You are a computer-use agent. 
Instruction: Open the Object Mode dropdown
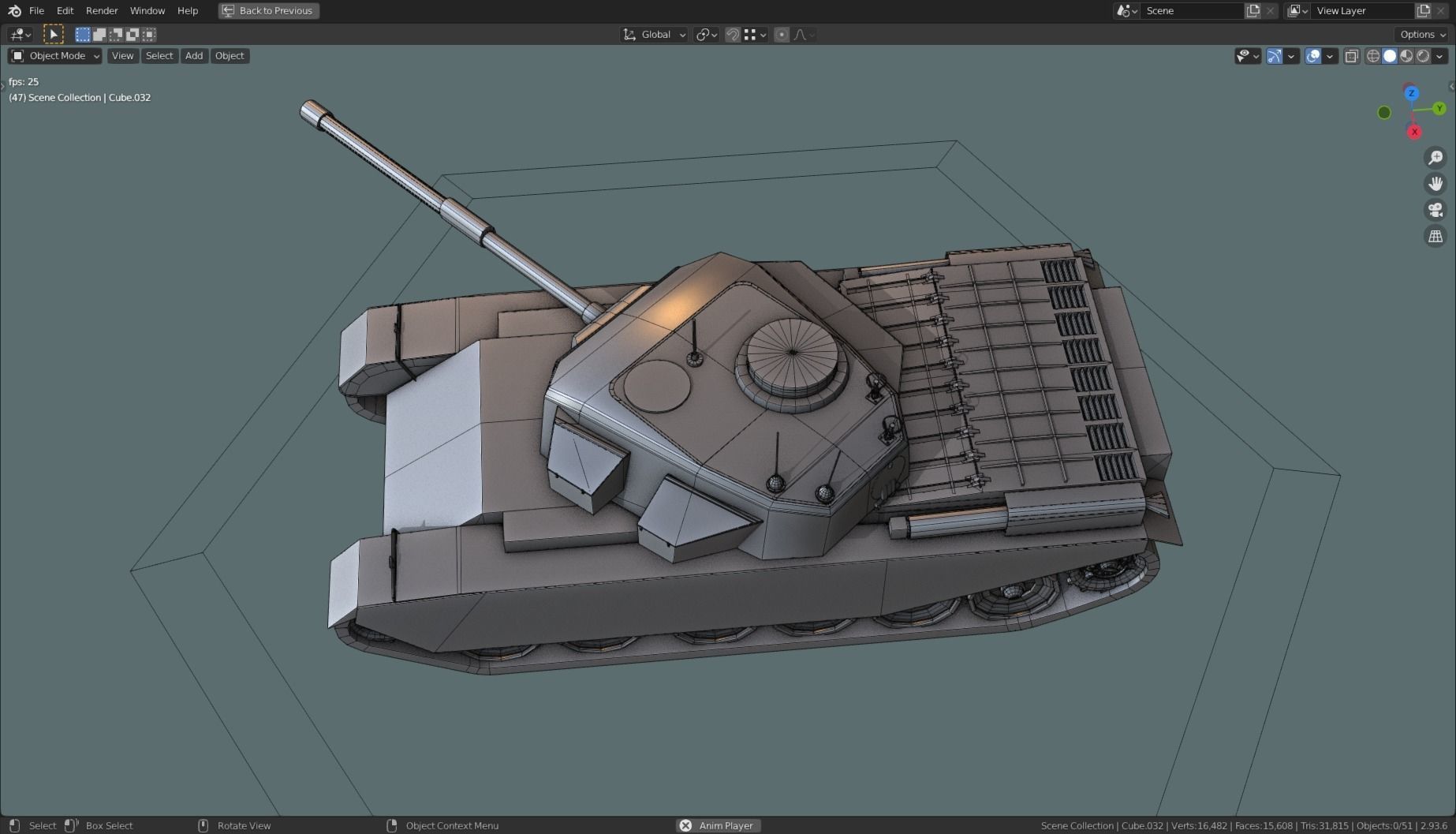[55, 55]
